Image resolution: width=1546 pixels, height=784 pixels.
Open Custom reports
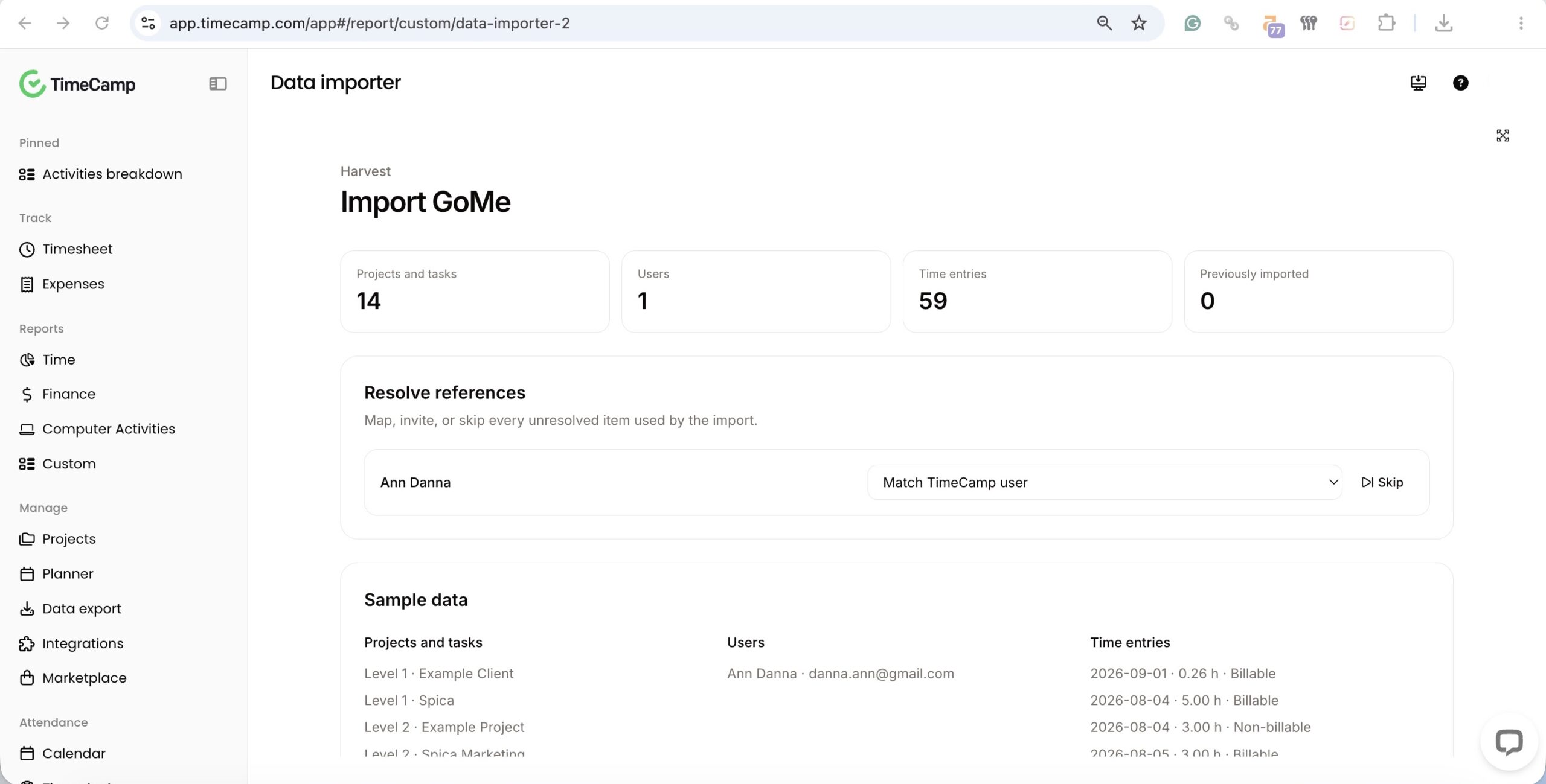tap(69, 464)
